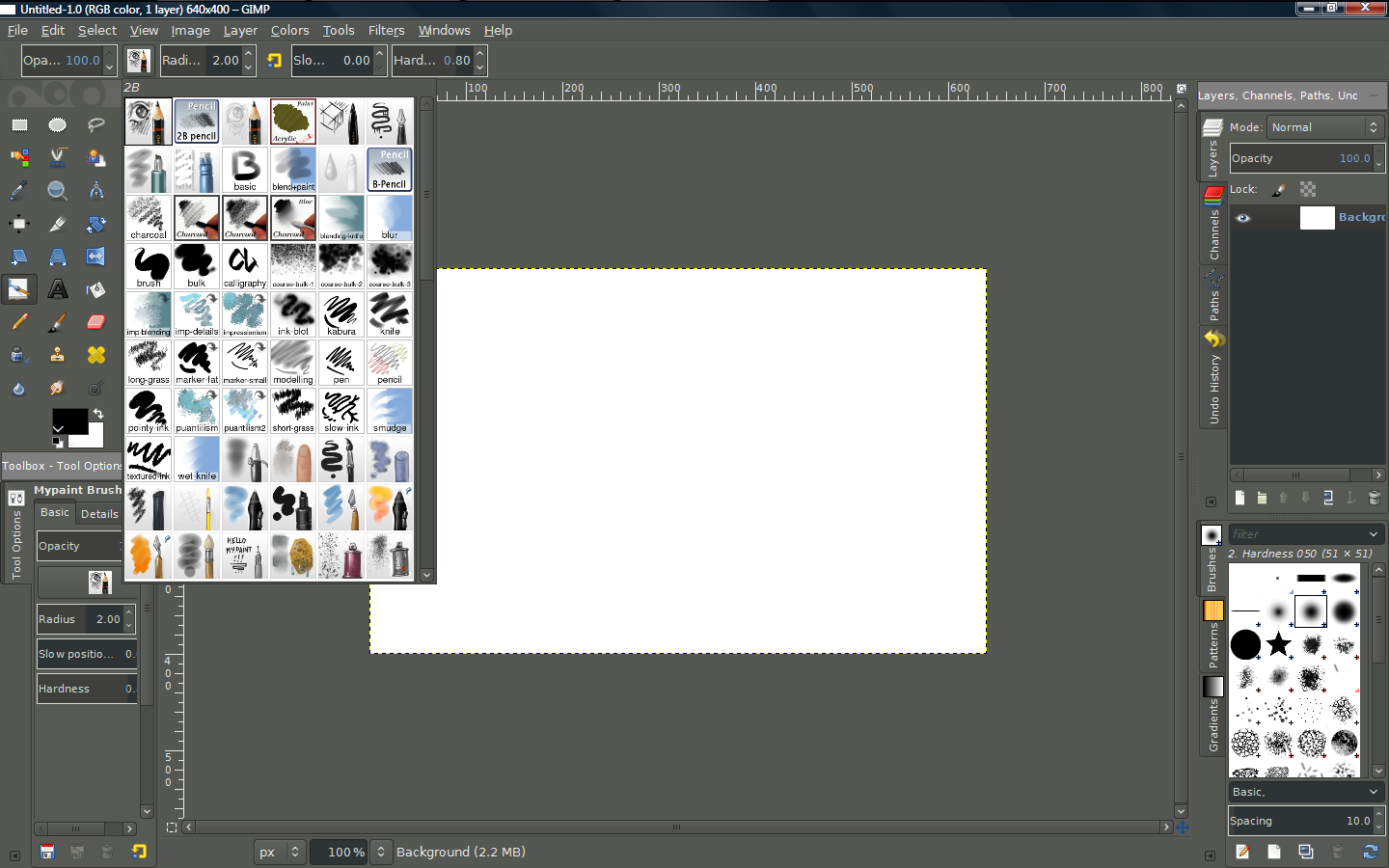Switch to the Details tab
Image resolution: width=1389 pixels, height=868 pixels.
coord(99,514)
